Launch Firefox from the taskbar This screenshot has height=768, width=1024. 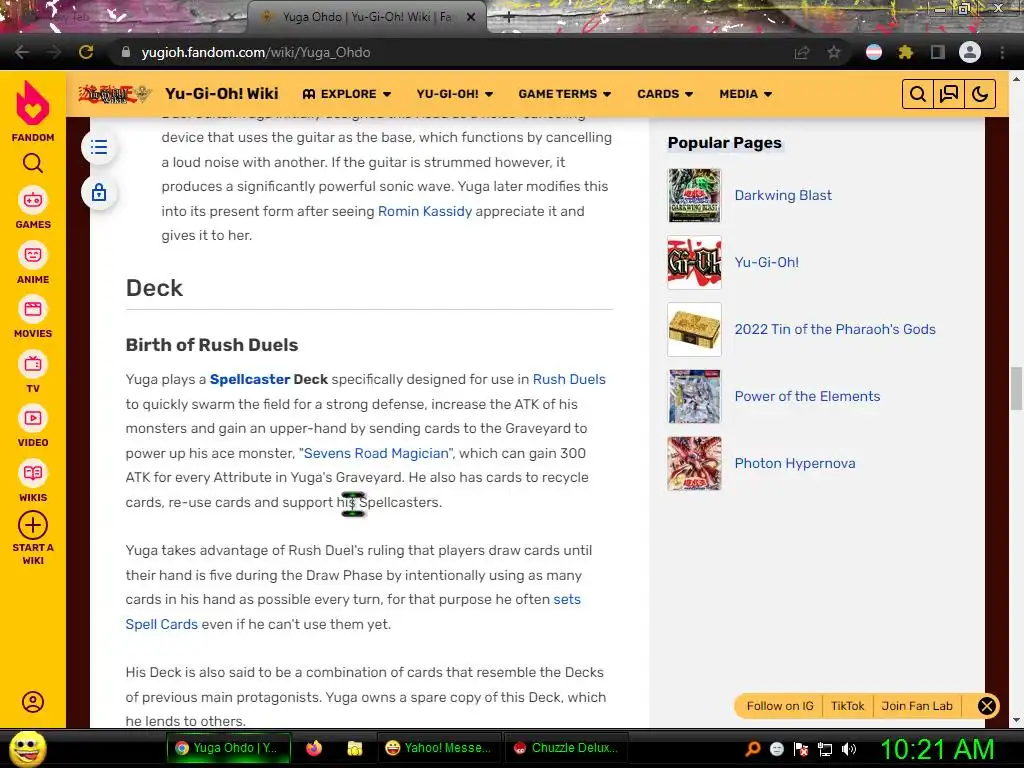point(314,748)
